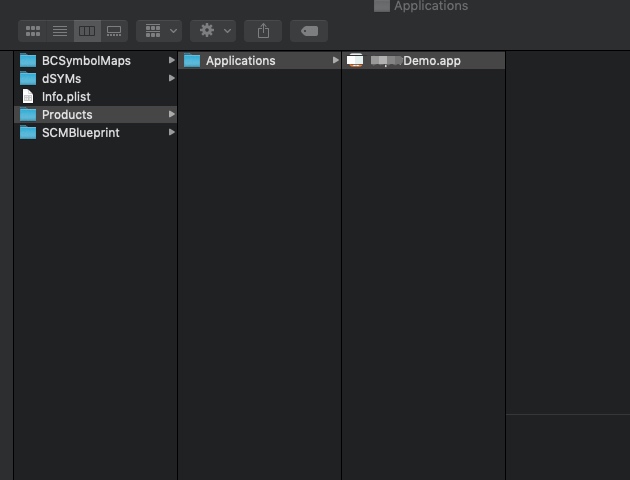Select column view mode button
630x480 pixels.
click(x=87, y=31)
